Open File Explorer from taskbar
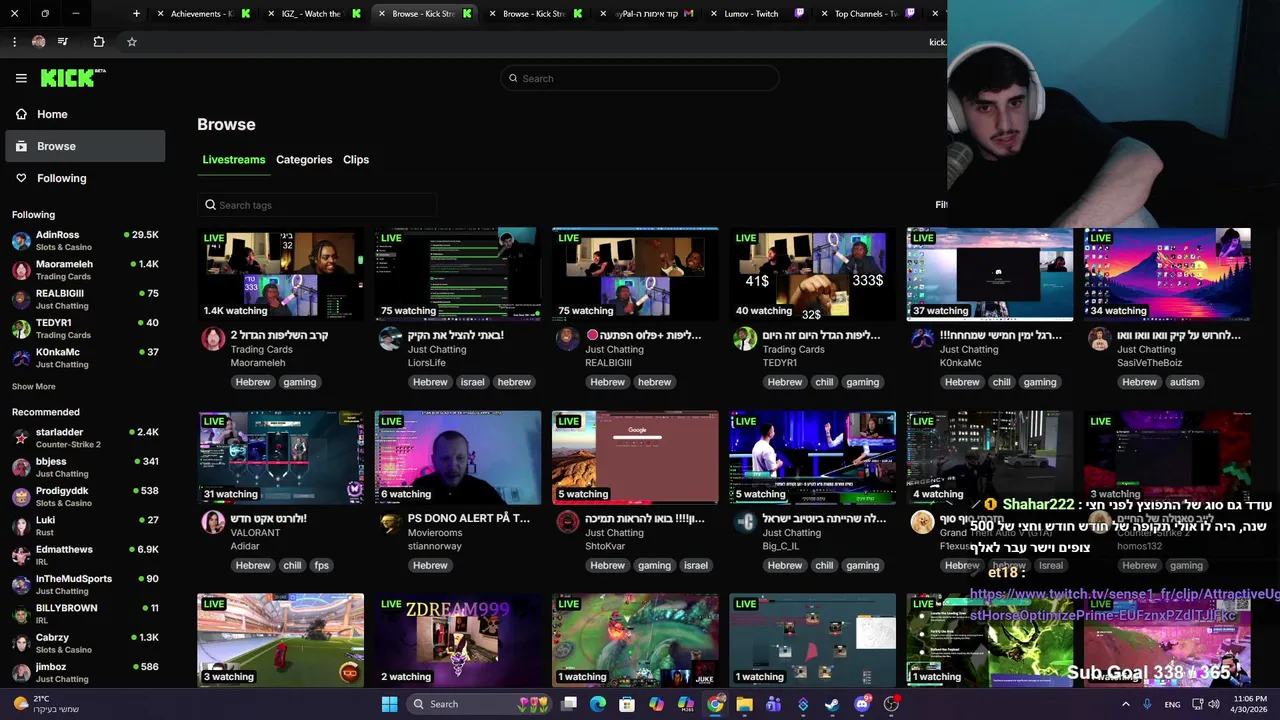The image size is (1280, 720). (x=744, y=704)
